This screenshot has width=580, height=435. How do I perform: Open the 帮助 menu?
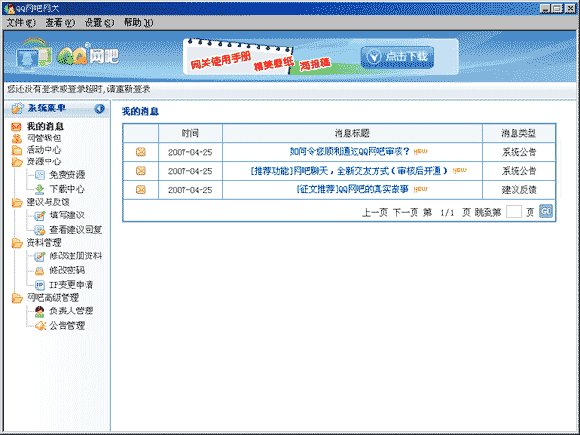tap(138, 23)
